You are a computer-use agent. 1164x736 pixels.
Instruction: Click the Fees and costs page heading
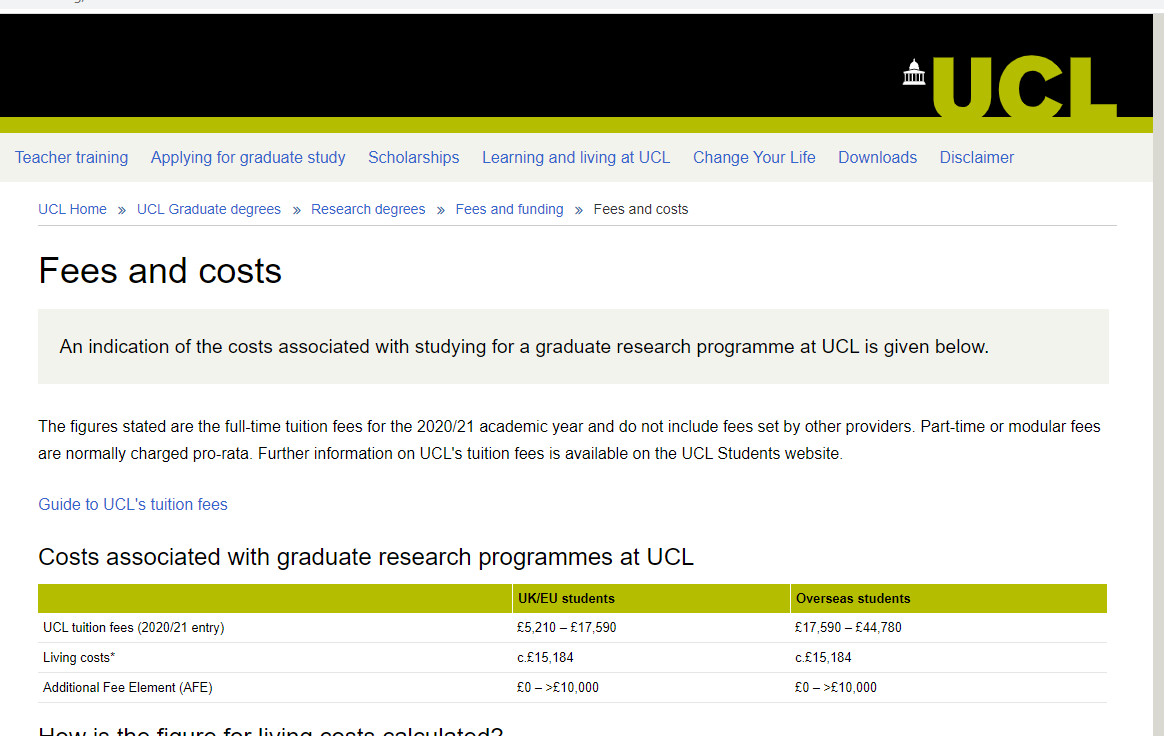(160, 271)
